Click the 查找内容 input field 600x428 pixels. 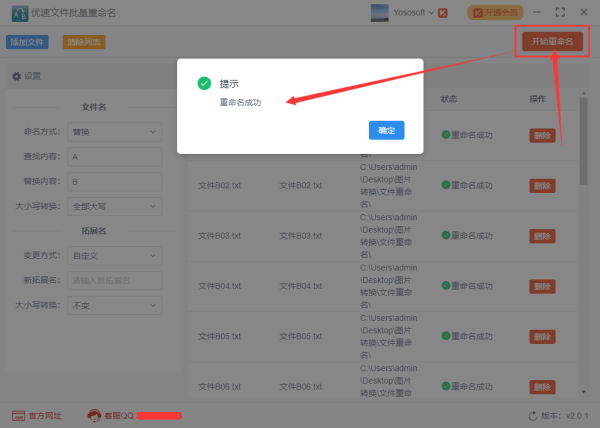pyautogui.click(x=115, y=157)
